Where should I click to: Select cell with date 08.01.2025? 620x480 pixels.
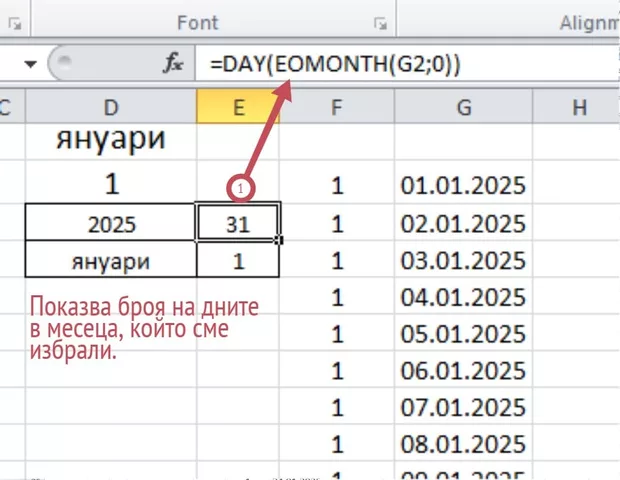pos(463,443)
